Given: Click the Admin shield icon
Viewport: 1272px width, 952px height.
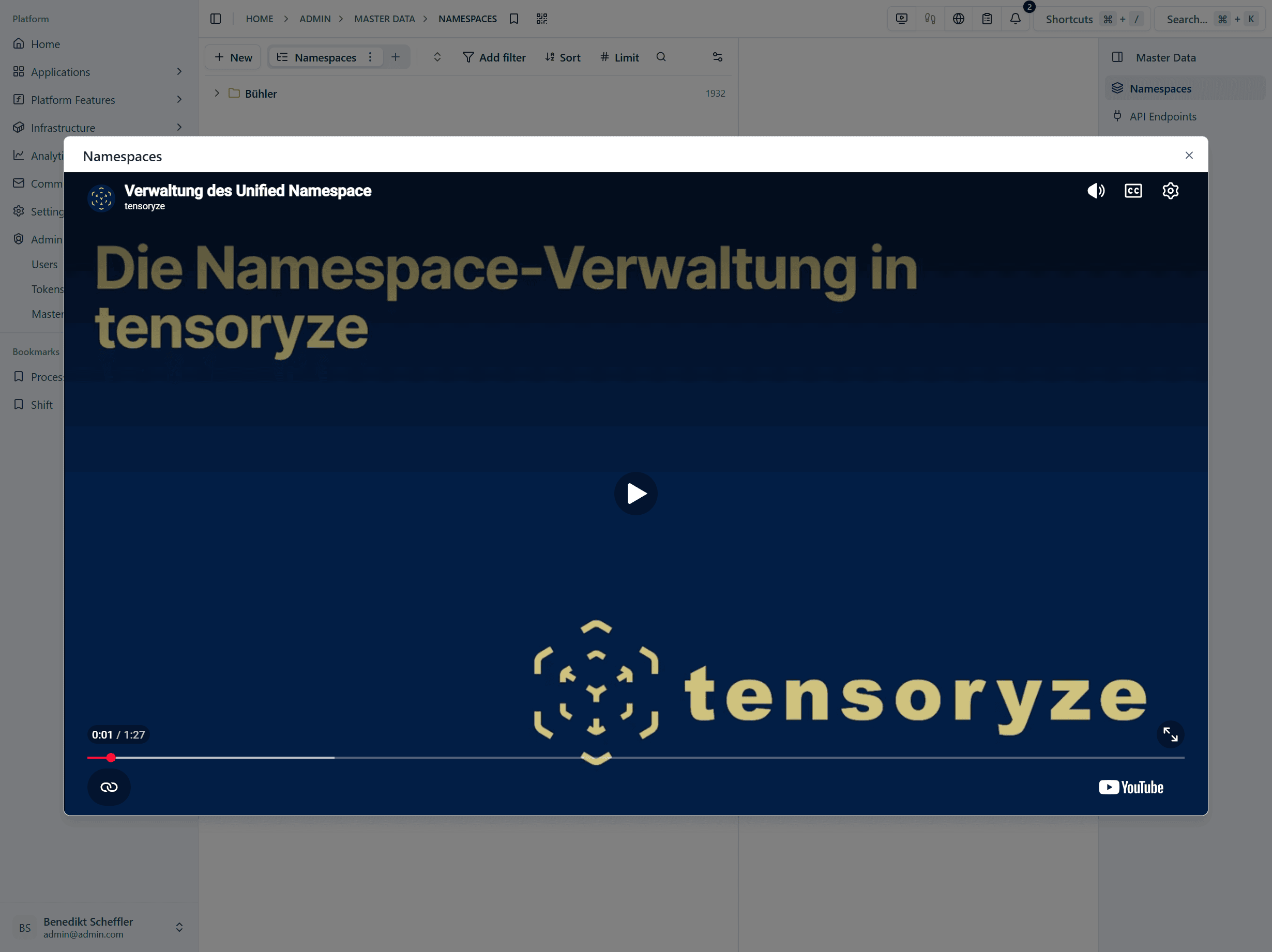Looking at the screenshot, I should [19, 239].
